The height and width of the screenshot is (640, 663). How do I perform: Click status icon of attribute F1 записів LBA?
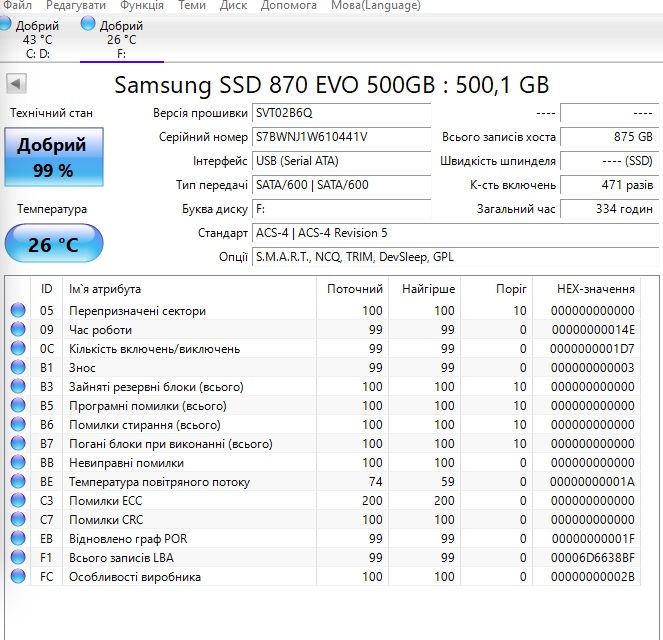click(18, 558)
